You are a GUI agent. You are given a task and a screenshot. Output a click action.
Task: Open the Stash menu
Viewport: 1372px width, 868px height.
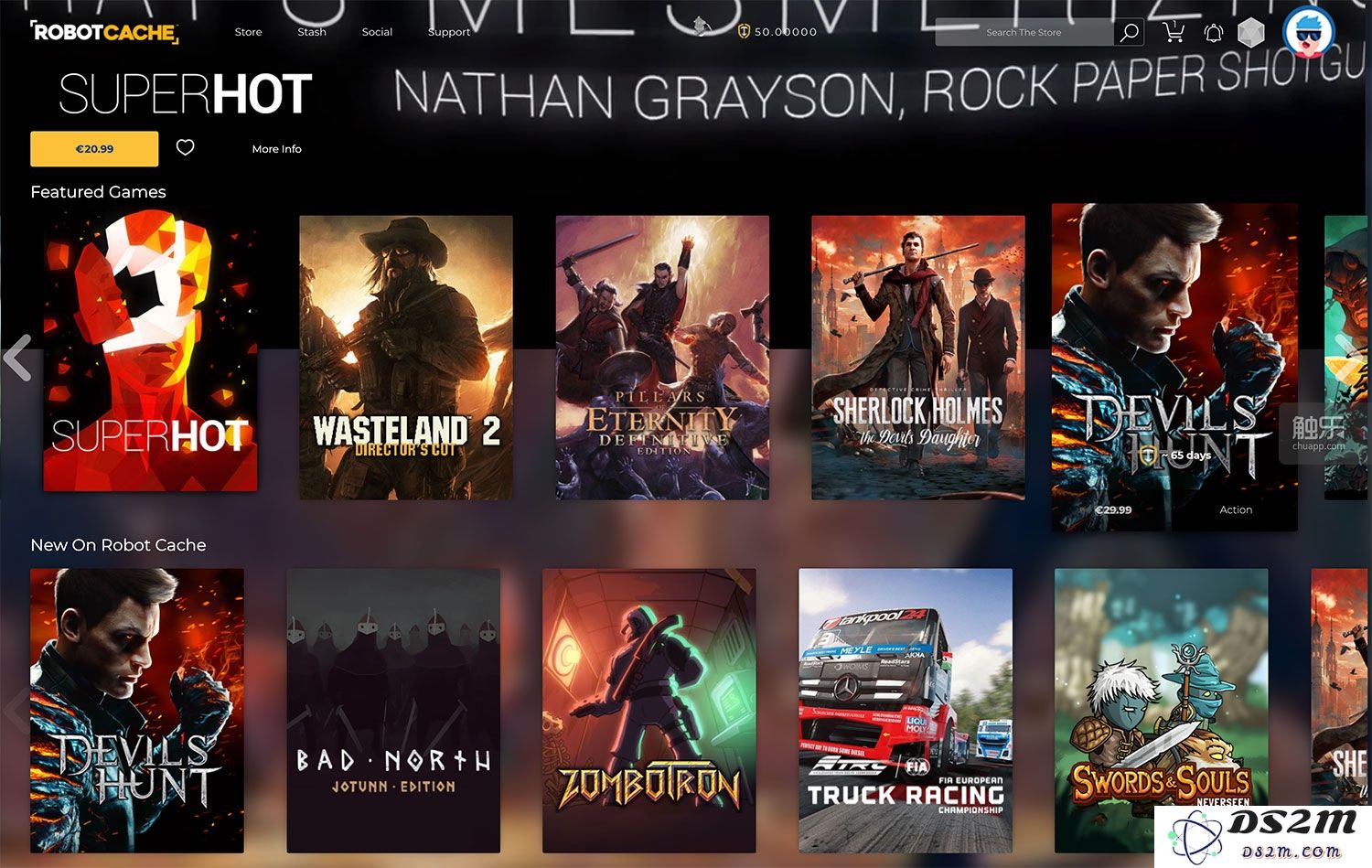click(x=312, y=32)
